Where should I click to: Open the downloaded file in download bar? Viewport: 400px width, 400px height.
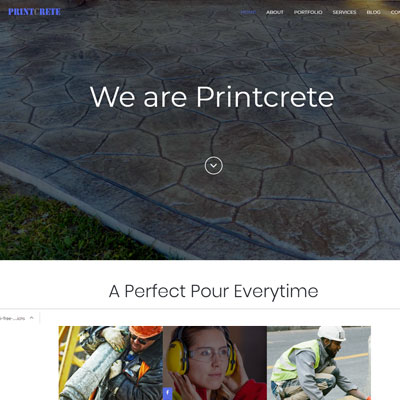(x=13, y=318)
